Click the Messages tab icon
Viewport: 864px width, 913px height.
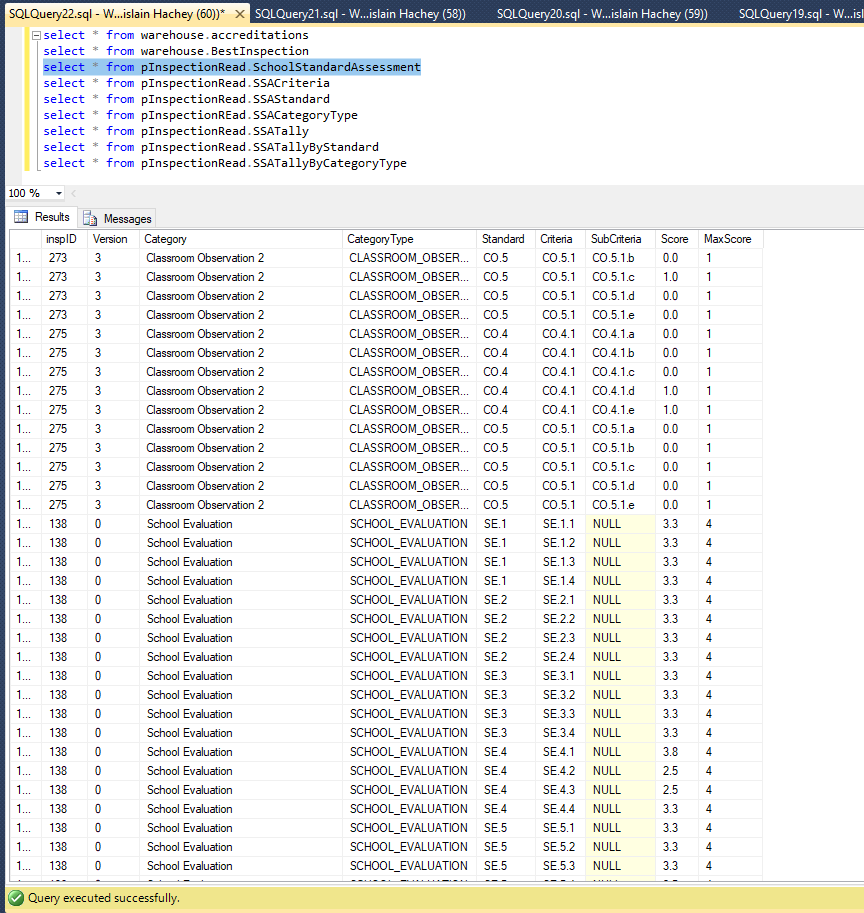pos(91,218)
